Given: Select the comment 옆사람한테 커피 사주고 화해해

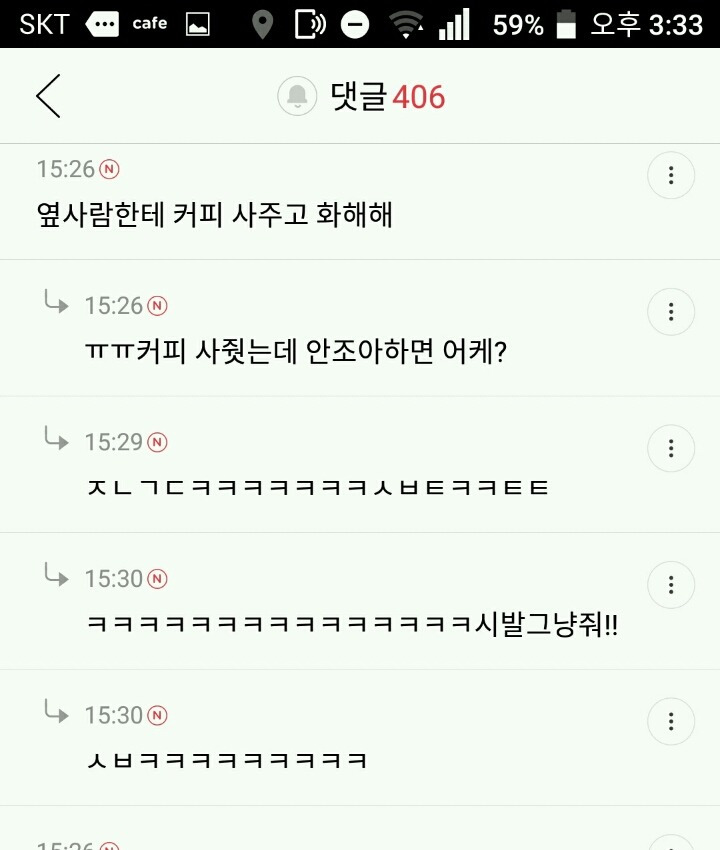Looking at the screenshot, I should point(215,214).
